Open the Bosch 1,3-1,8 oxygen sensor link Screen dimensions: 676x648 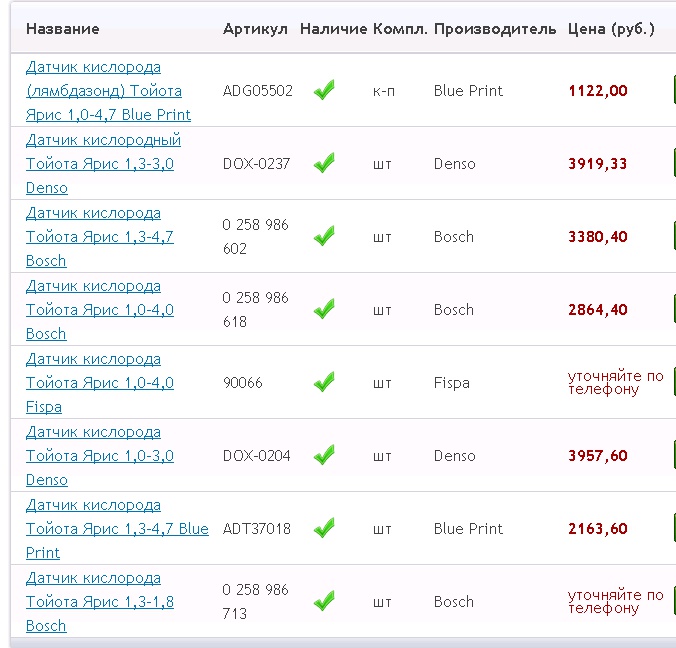tap(100, 602)
